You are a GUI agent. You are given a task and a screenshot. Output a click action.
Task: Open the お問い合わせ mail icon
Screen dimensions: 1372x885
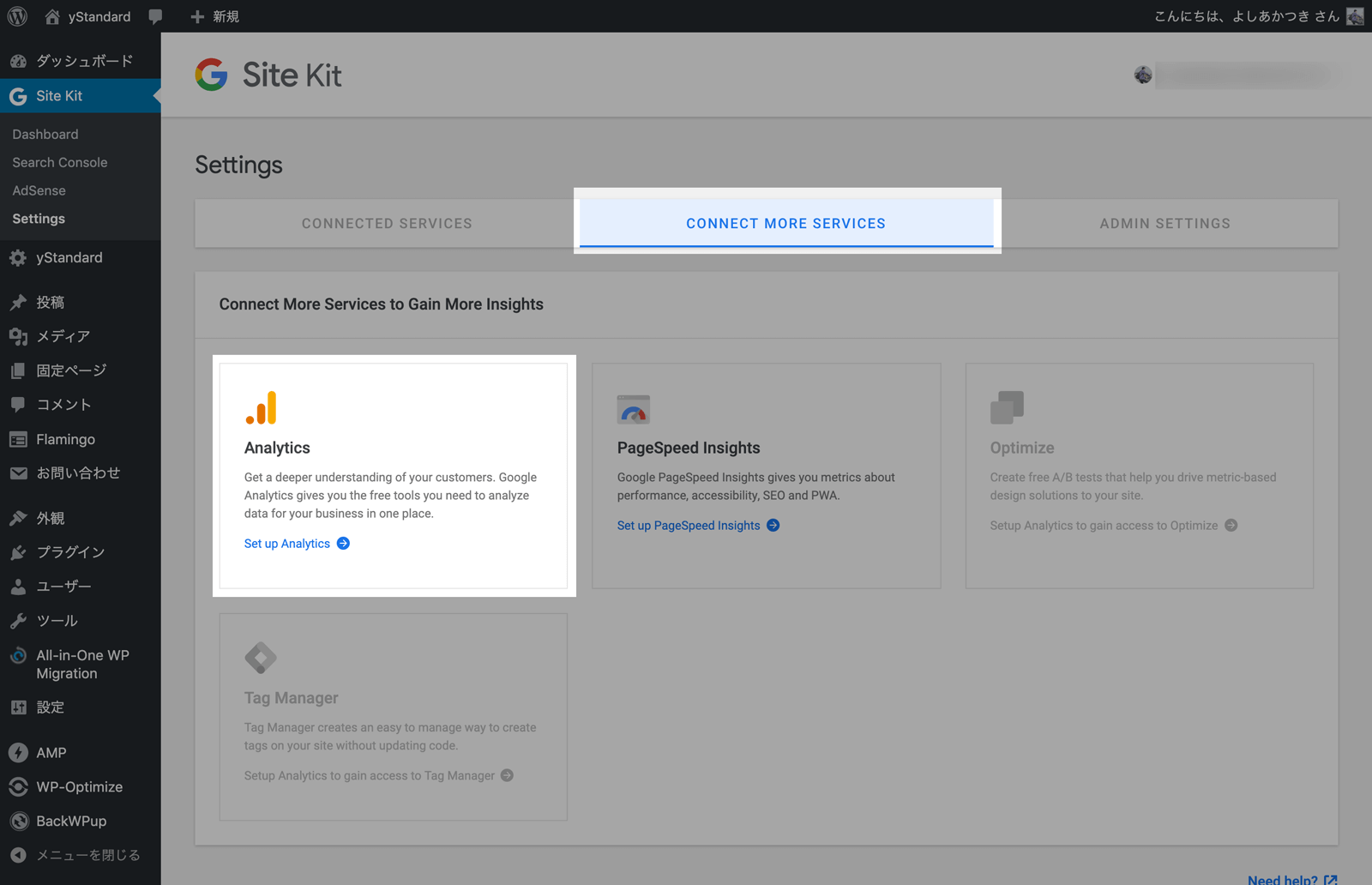pyautogui.click(x=18, y=473)
